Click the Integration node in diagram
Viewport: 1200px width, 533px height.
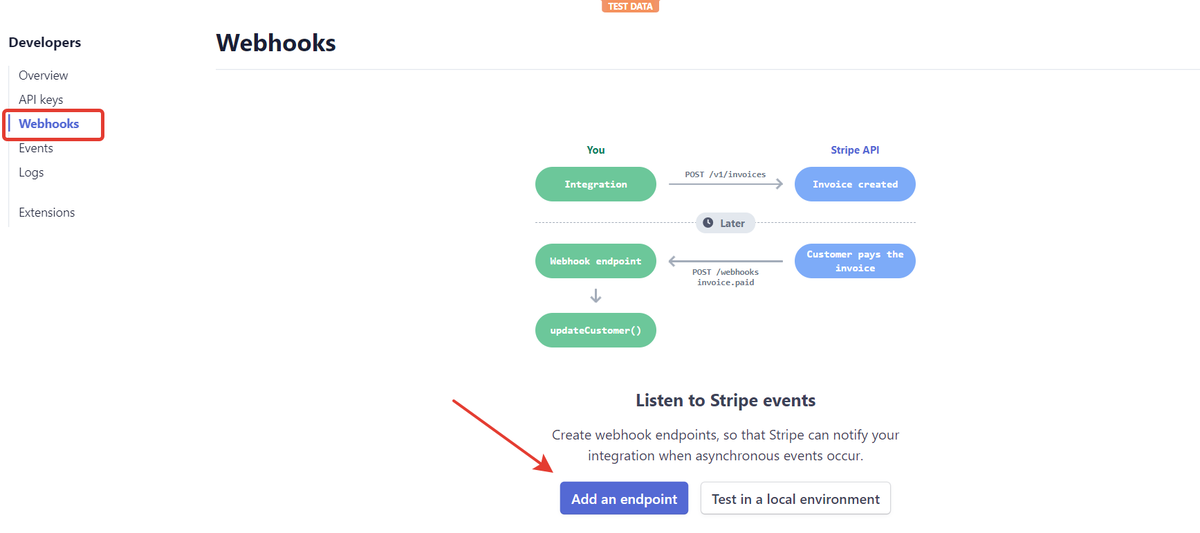596,184
